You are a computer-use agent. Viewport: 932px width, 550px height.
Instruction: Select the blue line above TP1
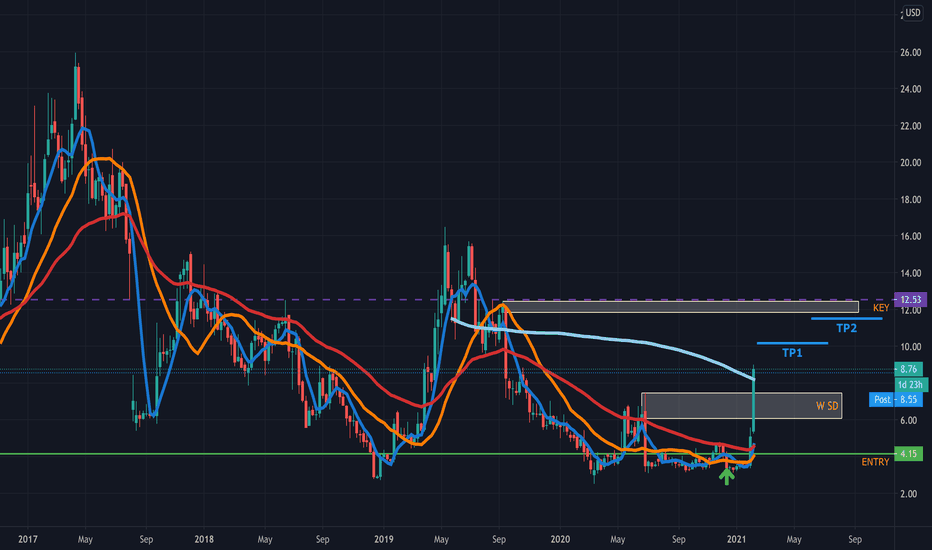[x=792, y=343]
